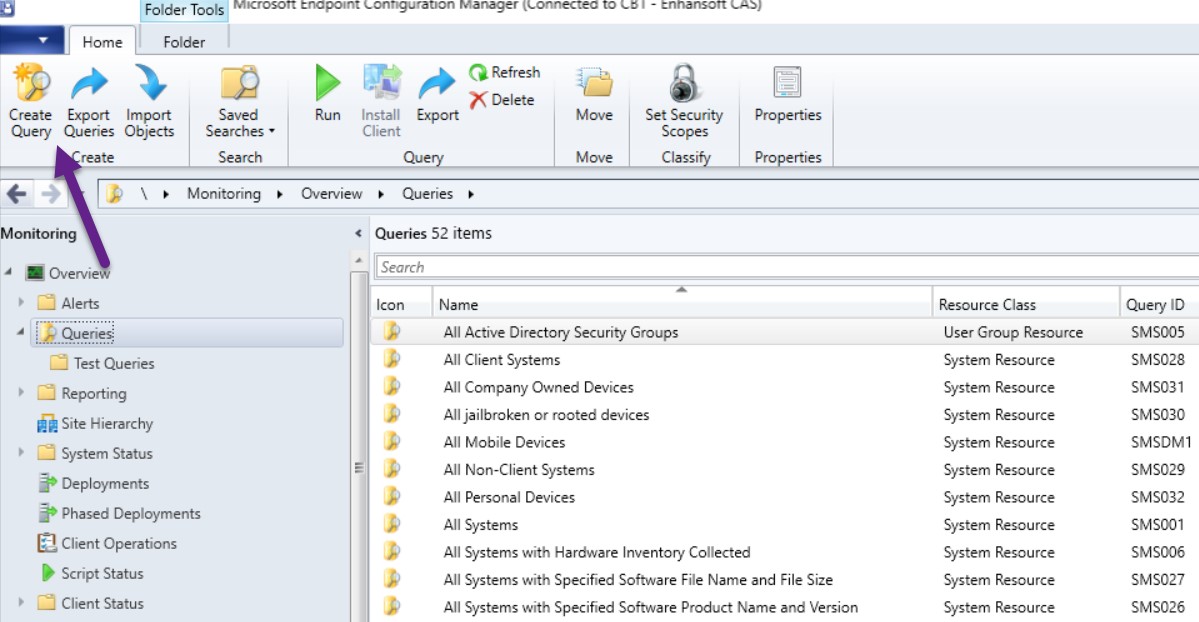Click inside the queries Search box
1199x622 pixels.
click(x=700, y=267)
